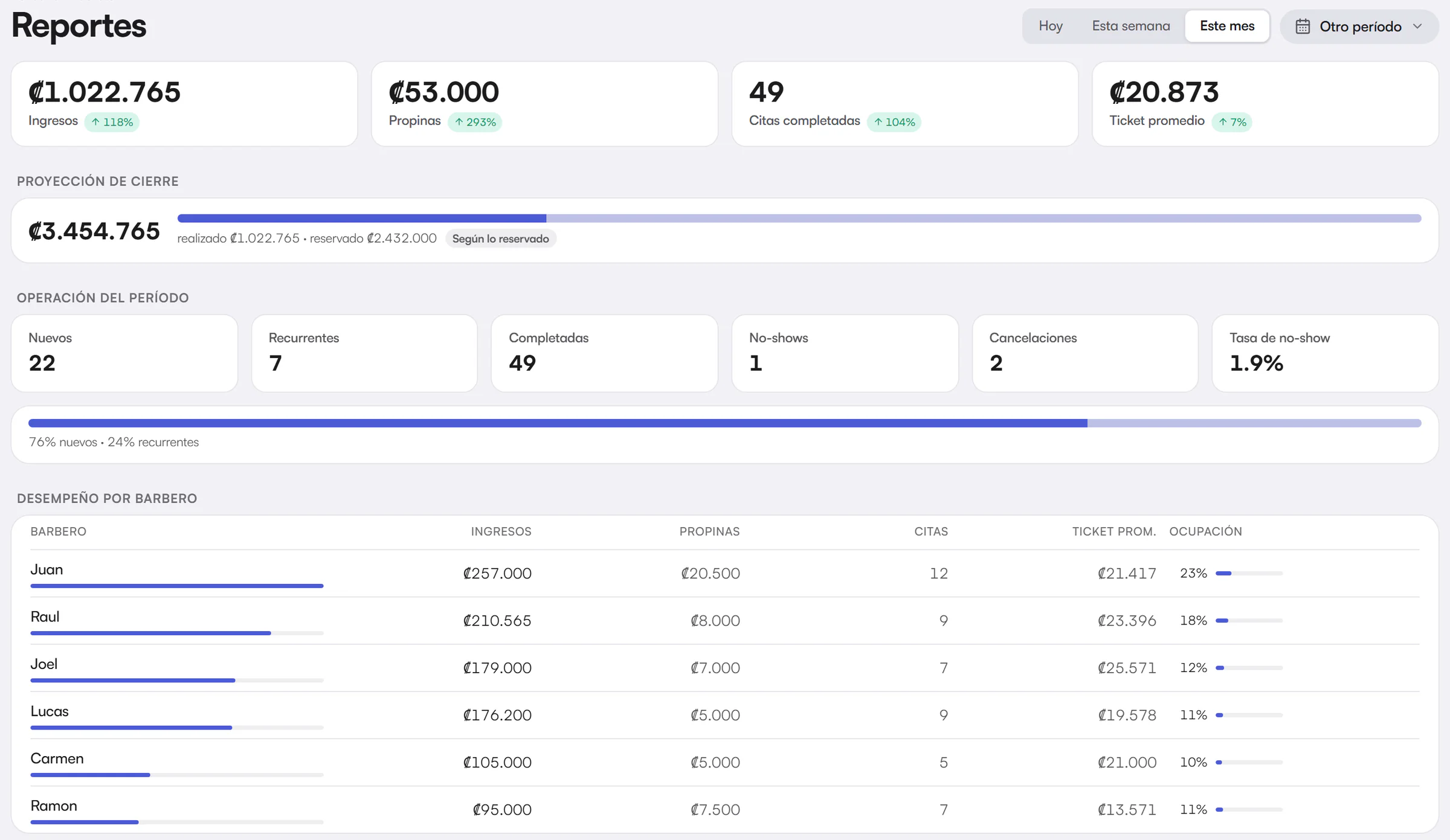Click the Propinas 293% growth badge

point(475,122)
